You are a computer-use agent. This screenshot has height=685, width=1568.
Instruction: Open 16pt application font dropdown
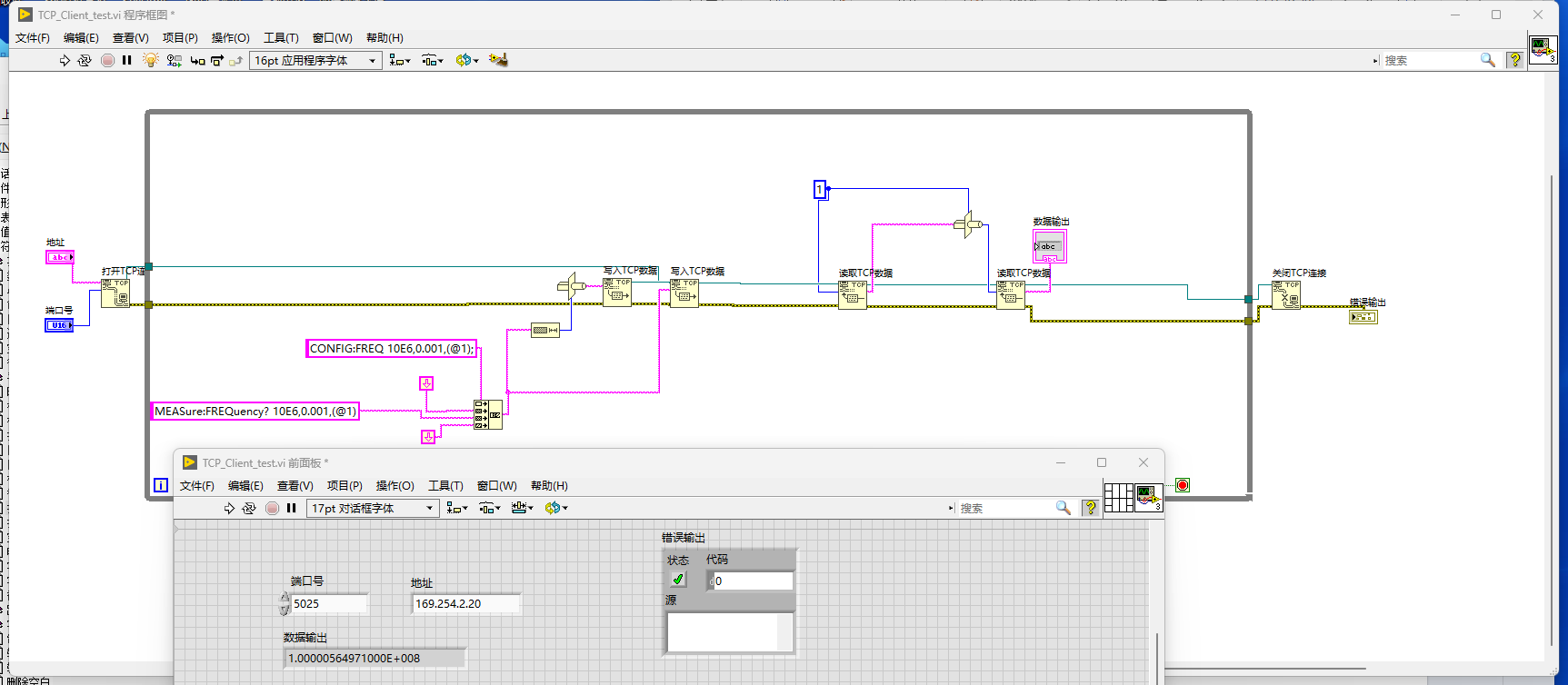tap(316, 60)
